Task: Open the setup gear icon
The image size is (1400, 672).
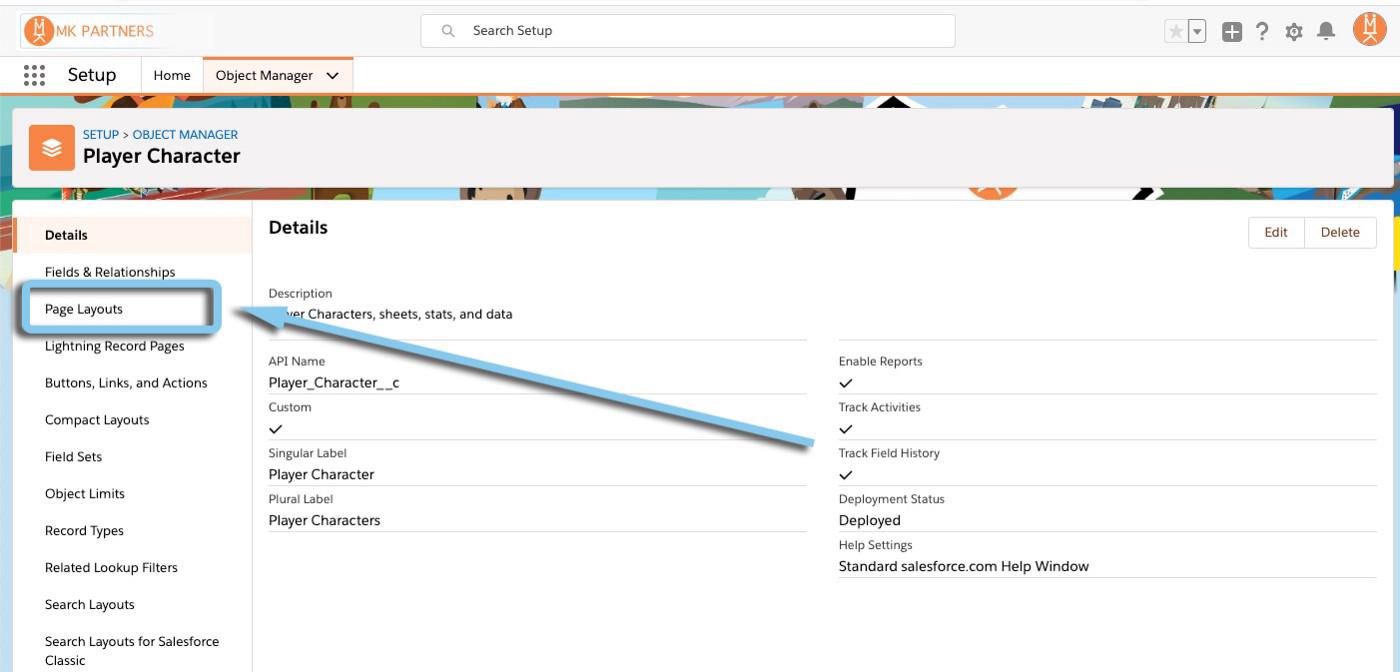Action: coord(1294,31)
